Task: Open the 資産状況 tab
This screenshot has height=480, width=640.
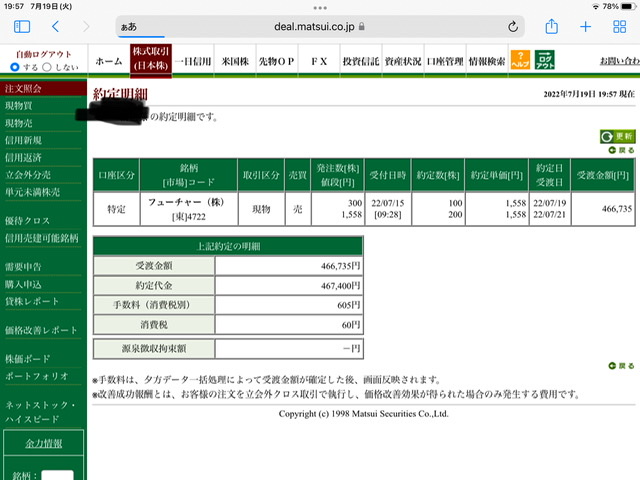Action: [x=403, y=61]
